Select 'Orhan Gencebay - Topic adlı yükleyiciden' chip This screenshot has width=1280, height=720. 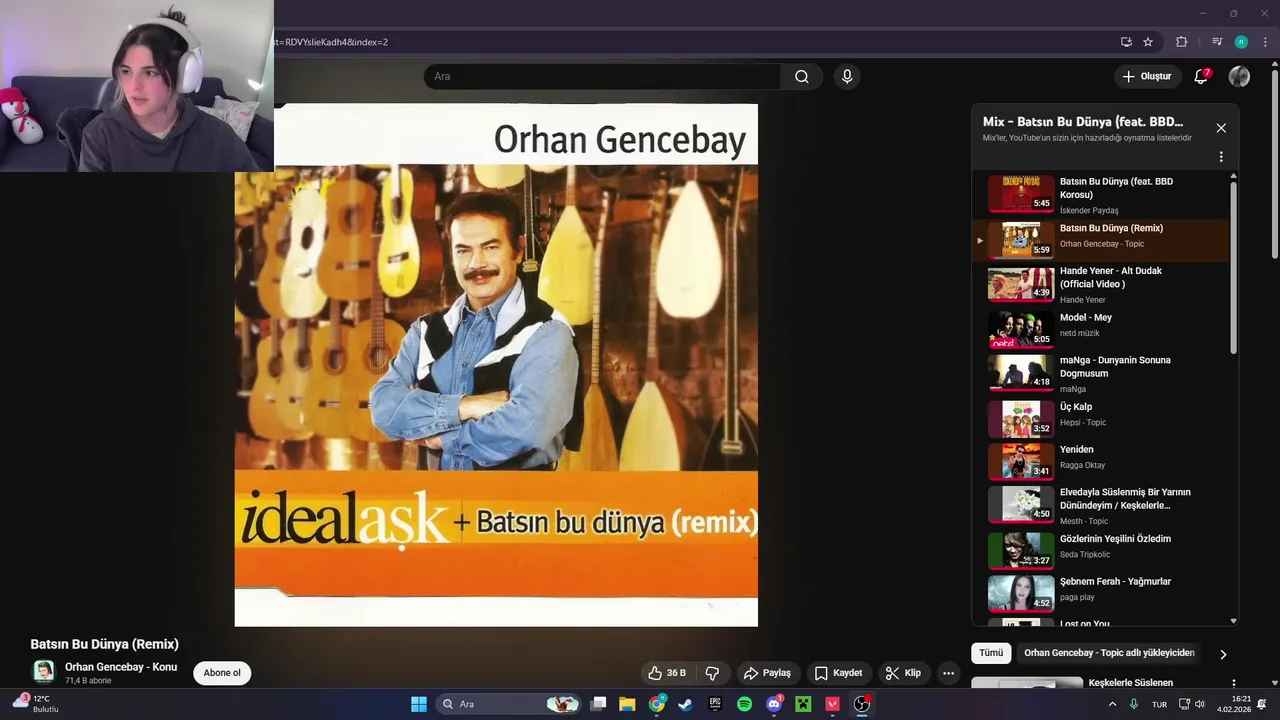1109,653
